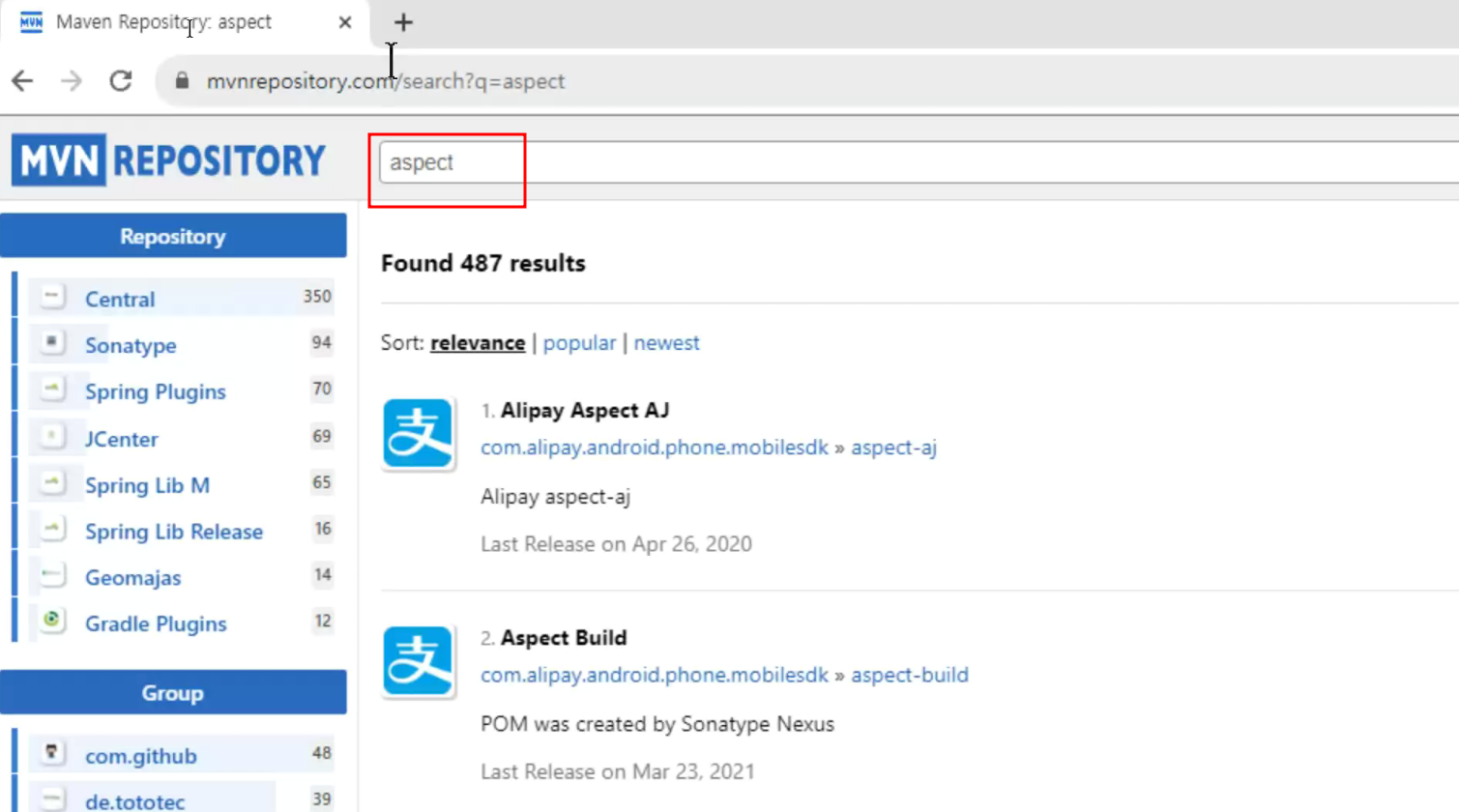Click the Central repository icon

(x=52, y=297)
